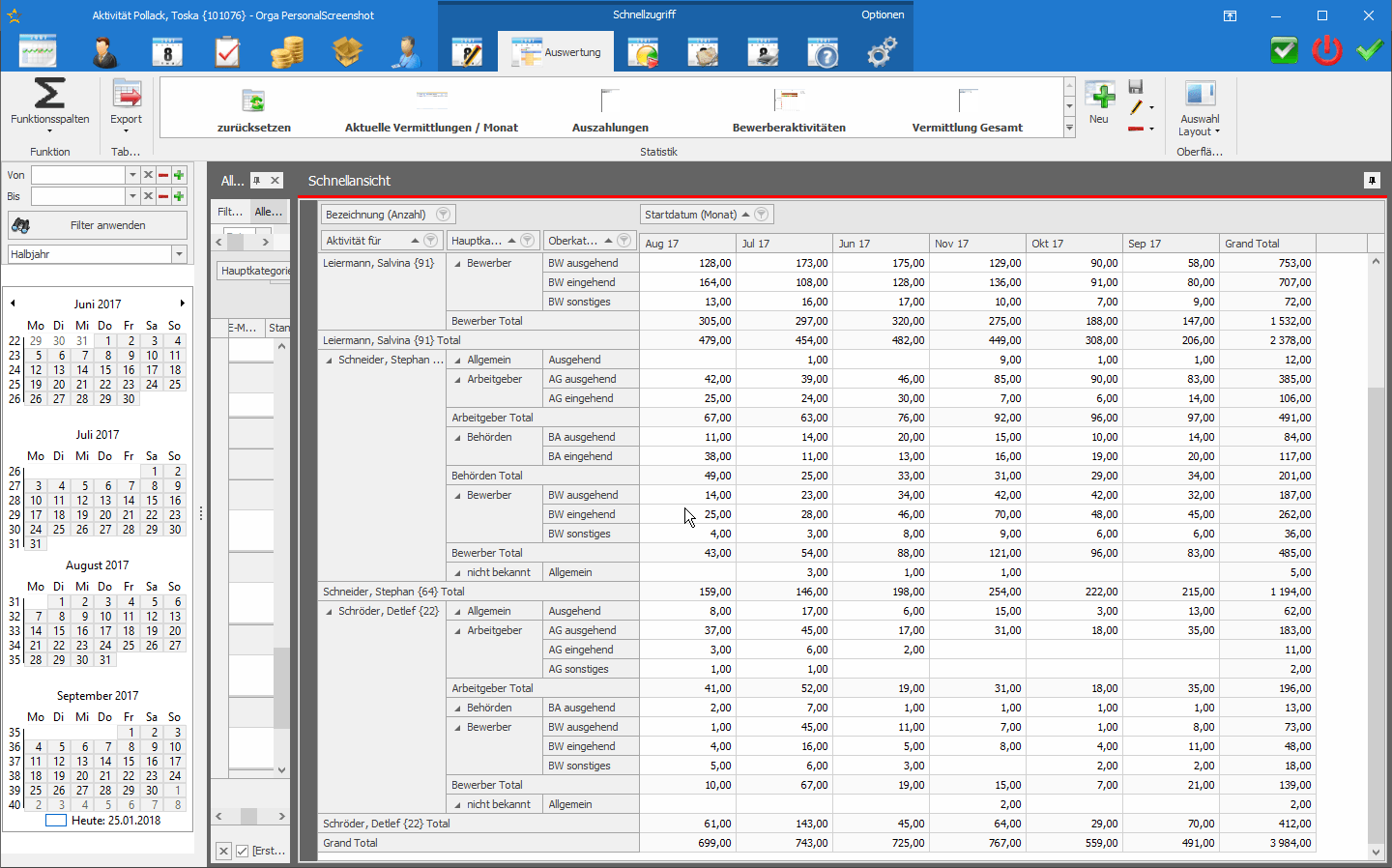Image resolution: width=1392 pixels, height=868 pixels.
Task: Click the red minus next to Von field
Action: pos(163,175)
